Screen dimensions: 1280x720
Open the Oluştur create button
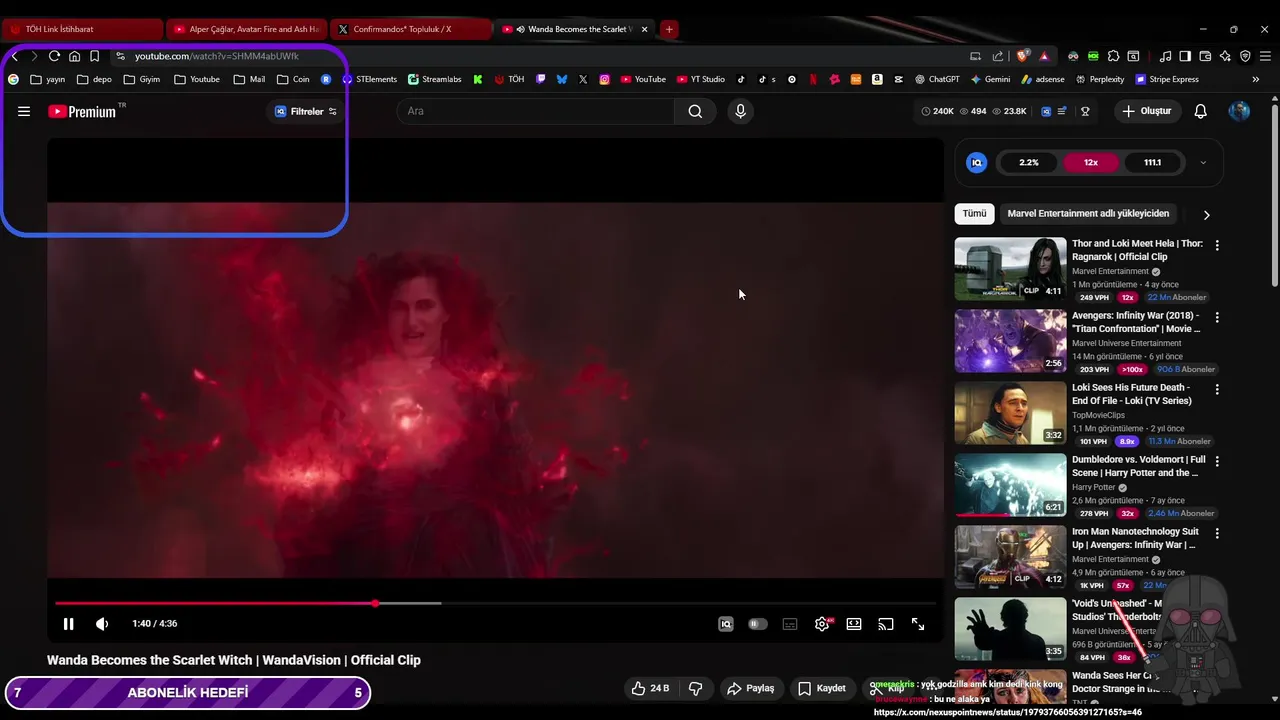point(1147,111)
